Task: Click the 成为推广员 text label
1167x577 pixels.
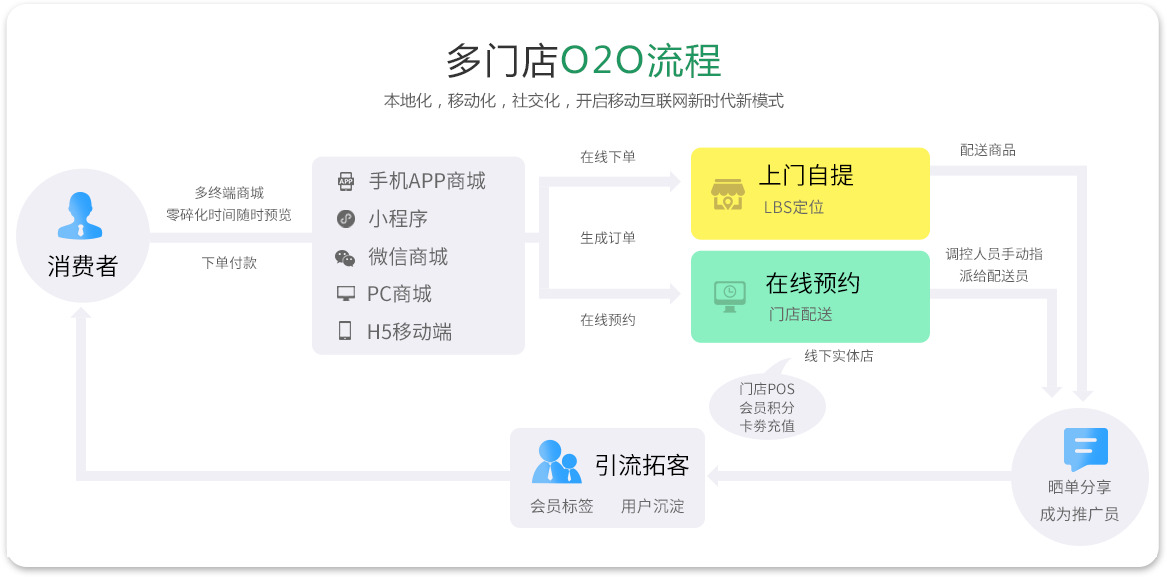Action: tap(1081, 513)
